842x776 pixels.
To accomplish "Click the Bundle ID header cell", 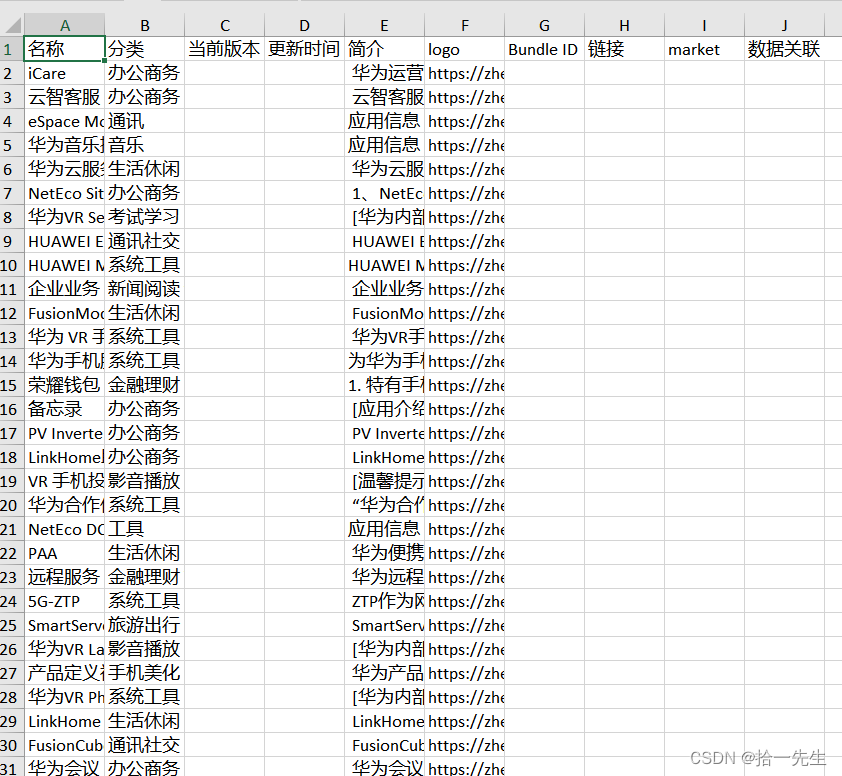I will [x=545, y=49].
